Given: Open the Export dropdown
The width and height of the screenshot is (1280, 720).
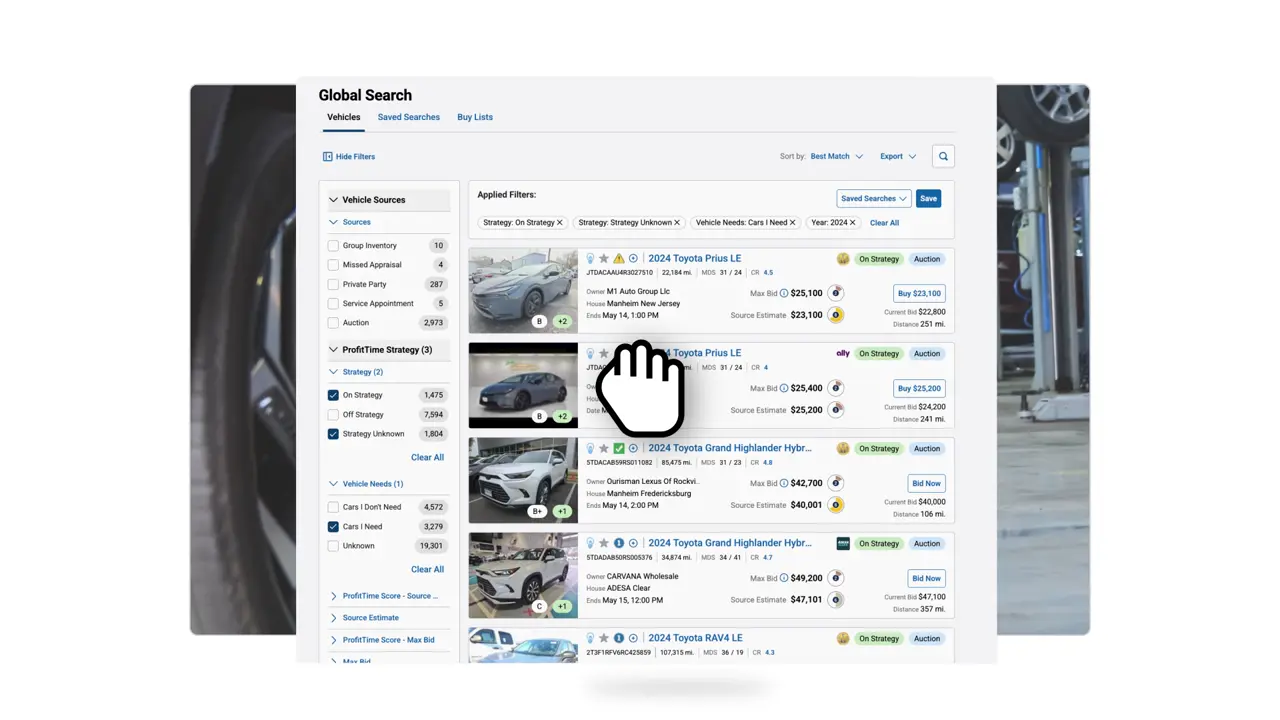Looking at the screenshot, I should click(x=898, y=157).
